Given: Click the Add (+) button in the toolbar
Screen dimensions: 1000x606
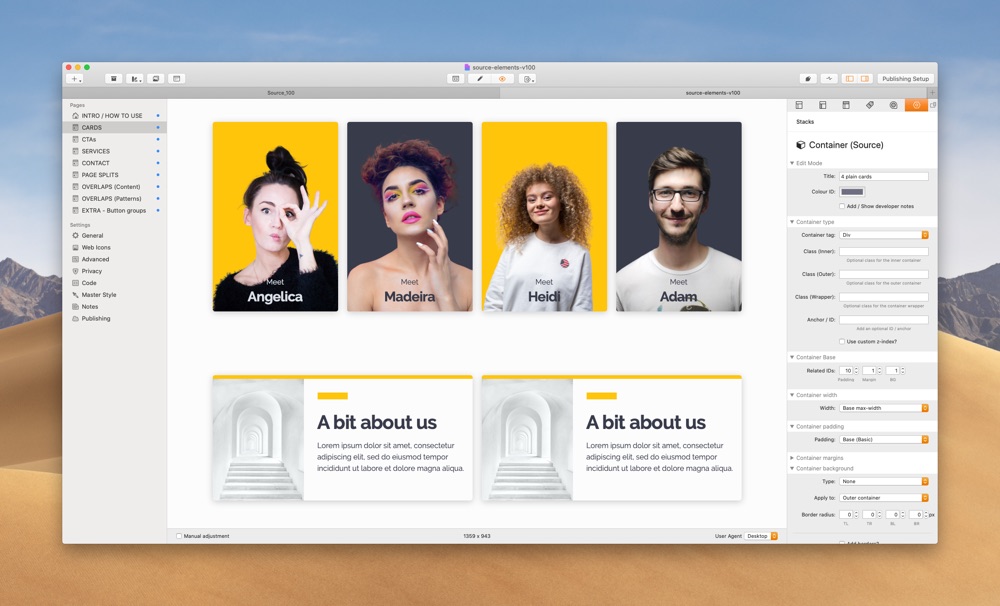Looking at the screenshot, I should click(x=75, y=79).
